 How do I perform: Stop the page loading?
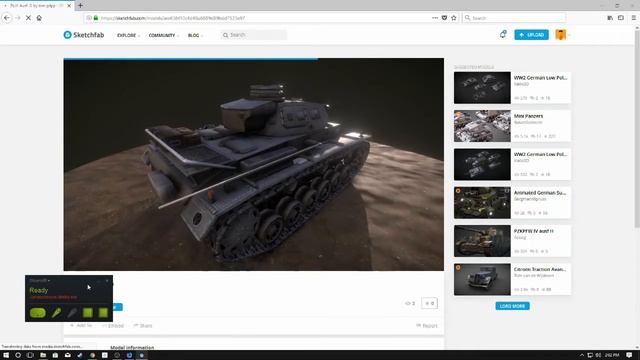click(x=28, y=18)
